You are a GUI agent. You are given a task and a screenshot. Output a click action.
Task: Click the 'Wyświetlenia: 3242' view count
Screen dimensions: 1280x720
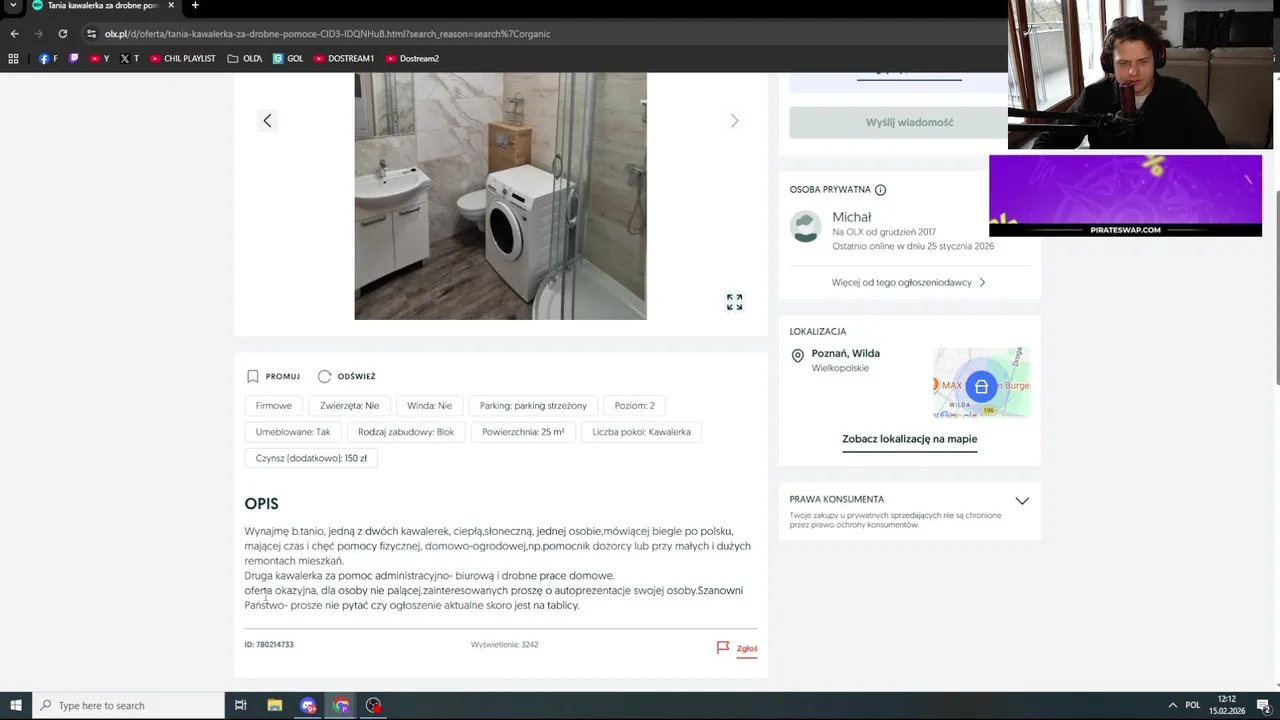[504, 645]
